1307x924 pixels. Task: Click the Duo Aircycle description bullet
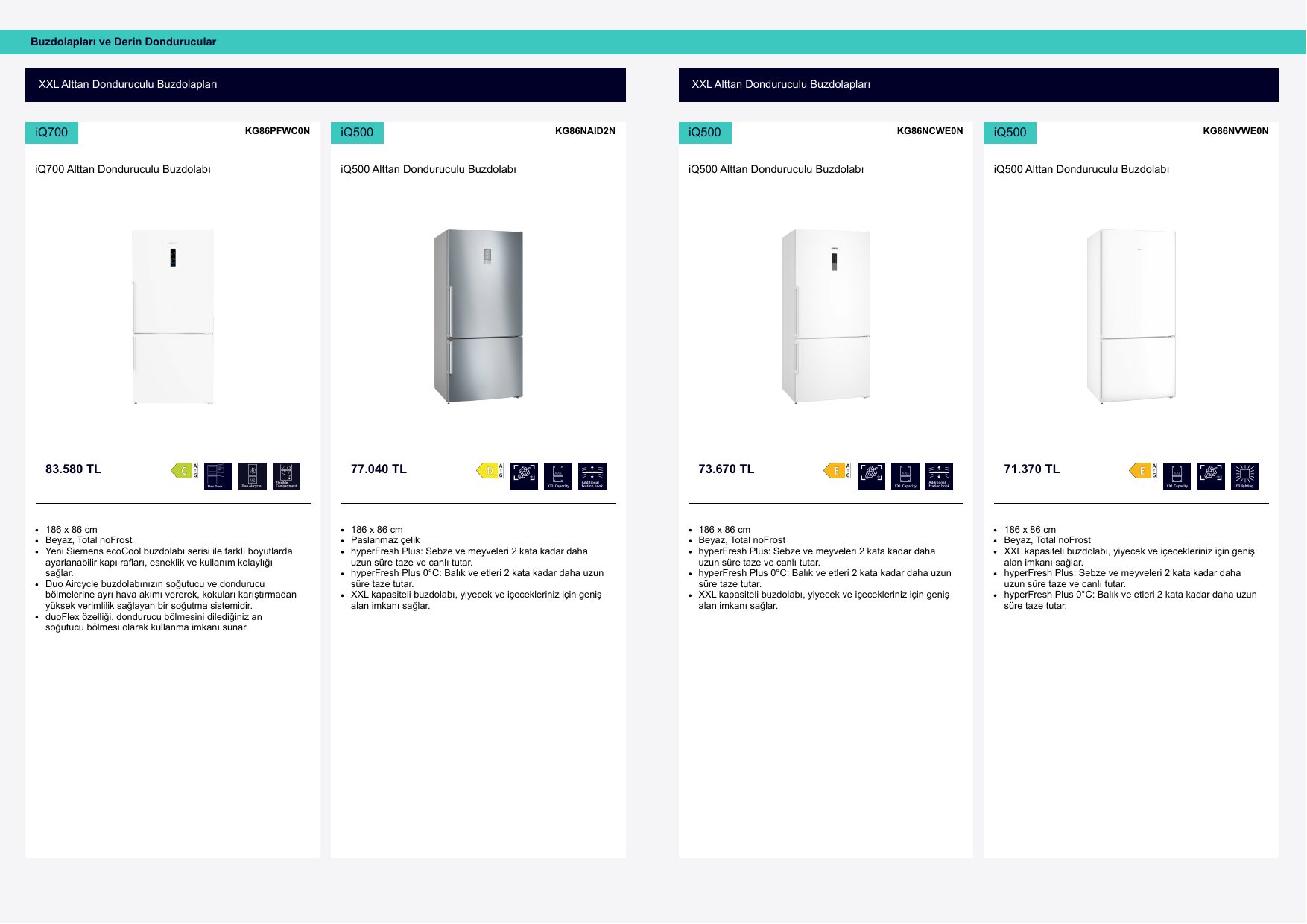click(171, 595)
